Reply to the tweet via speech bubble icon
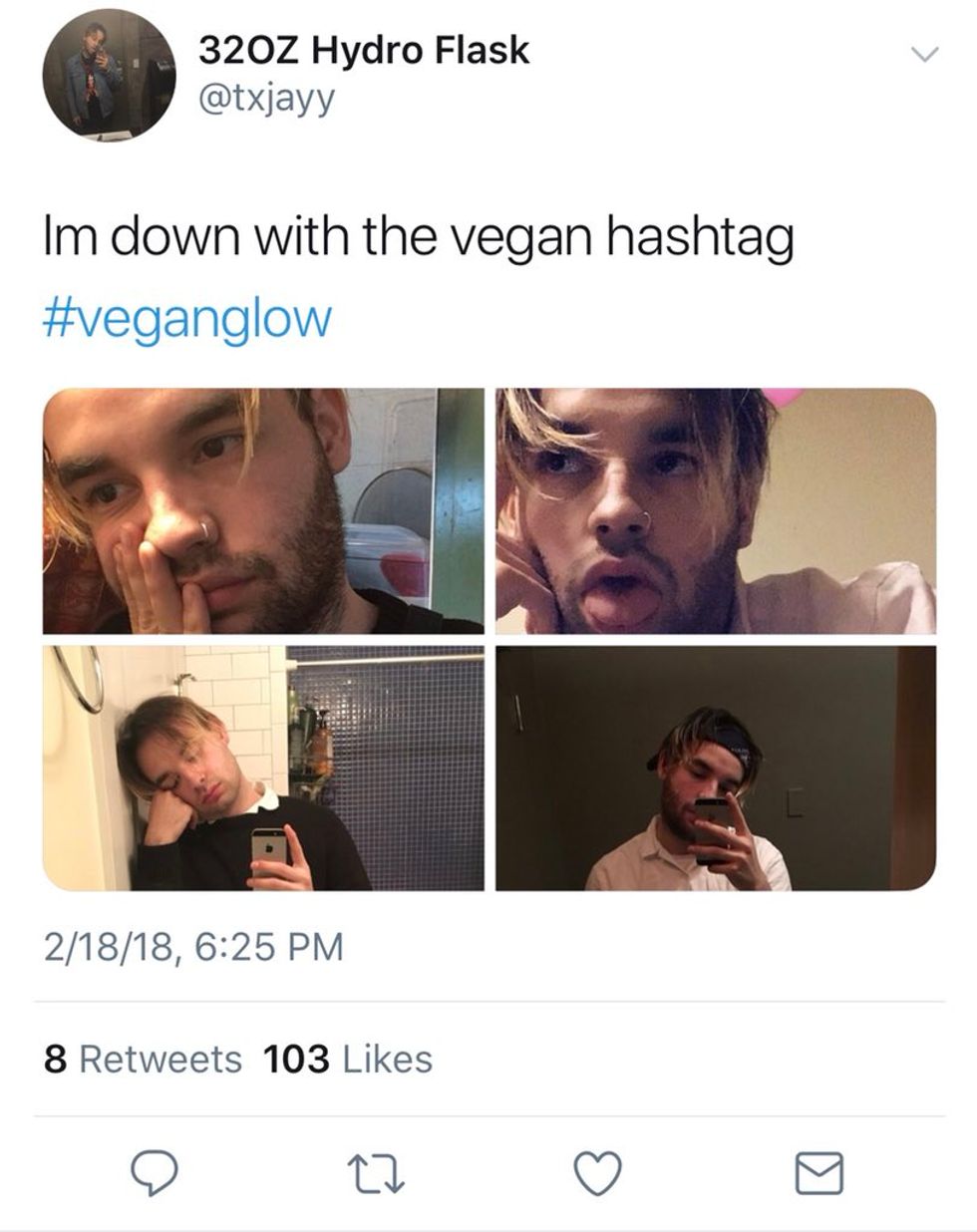This screenshot has height=1232, width=977. pos(153,1172)
